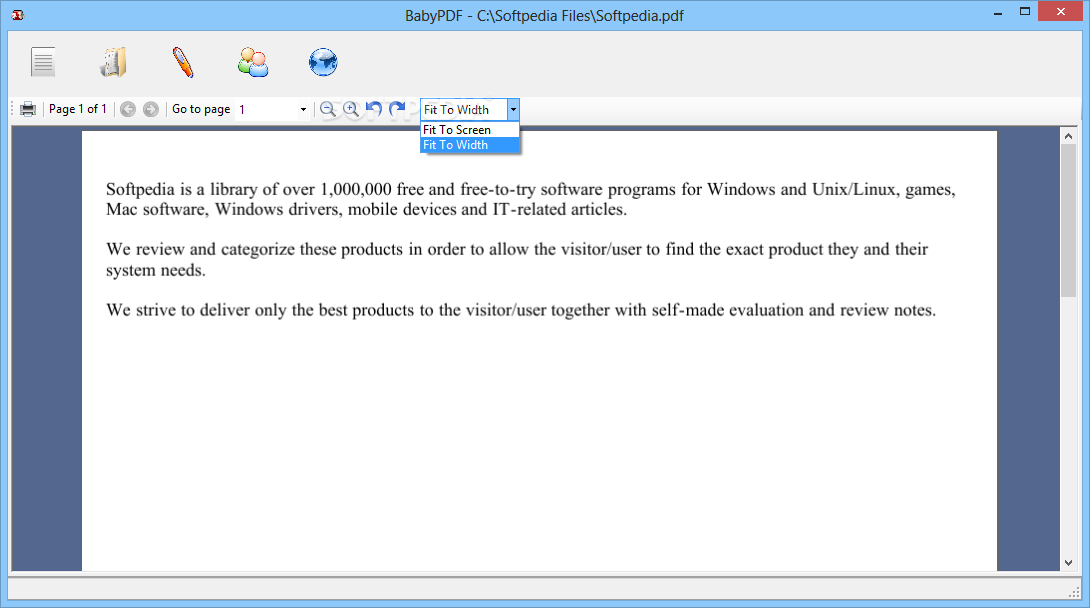1090x608 pixels.
Task: Rotate page counterclockwise with left curved arrow
Action: pos(374,108)
